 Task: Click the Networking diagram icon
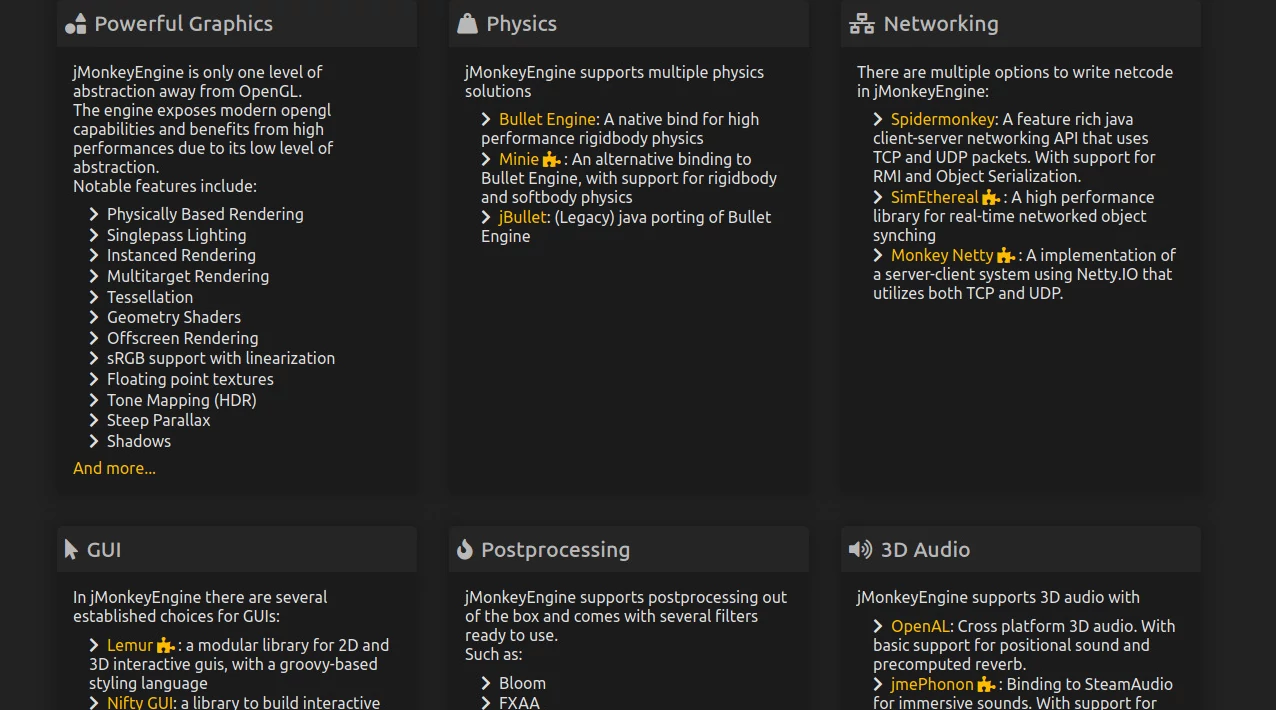861,24
